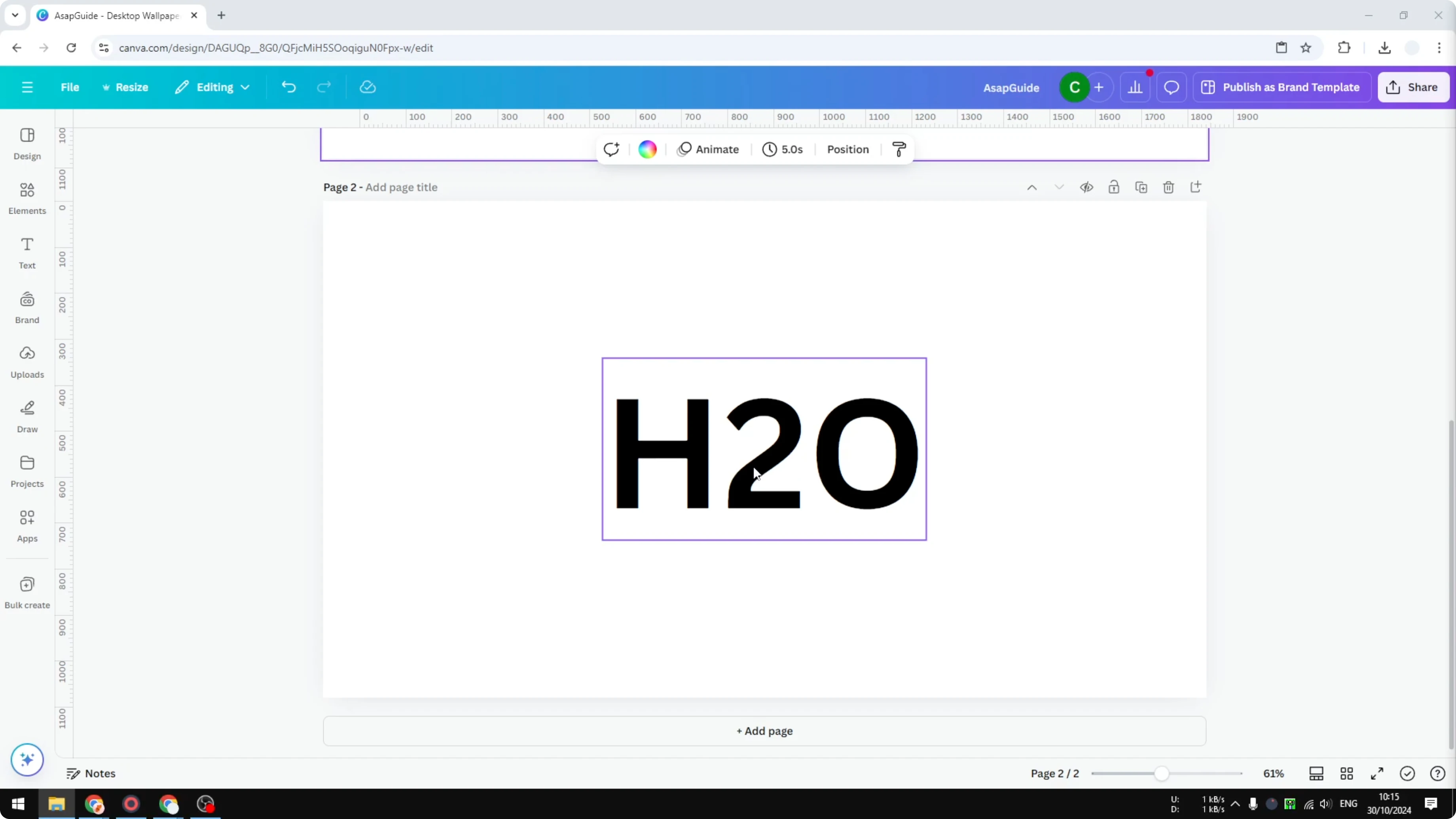This screenshot has height=819, width=1456.
Task: Open the File menu
Action: pos(70,87)
